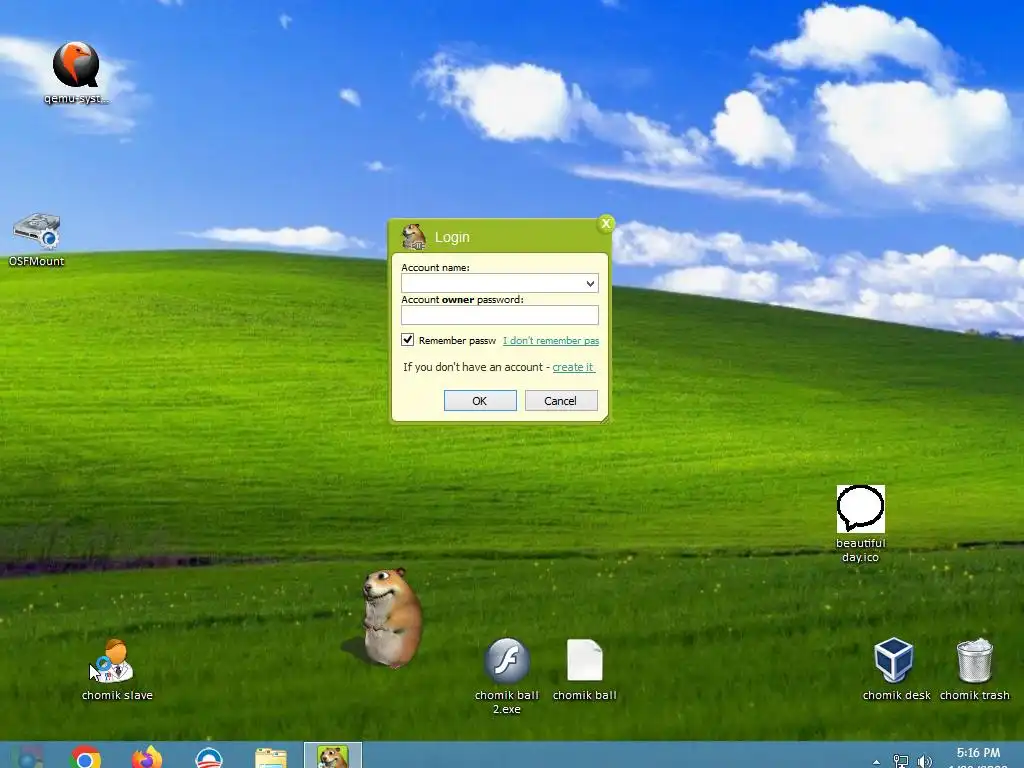Select the blank chomik ball file icon
This screenshot has height=768, width=1024.
pos(584,669)
